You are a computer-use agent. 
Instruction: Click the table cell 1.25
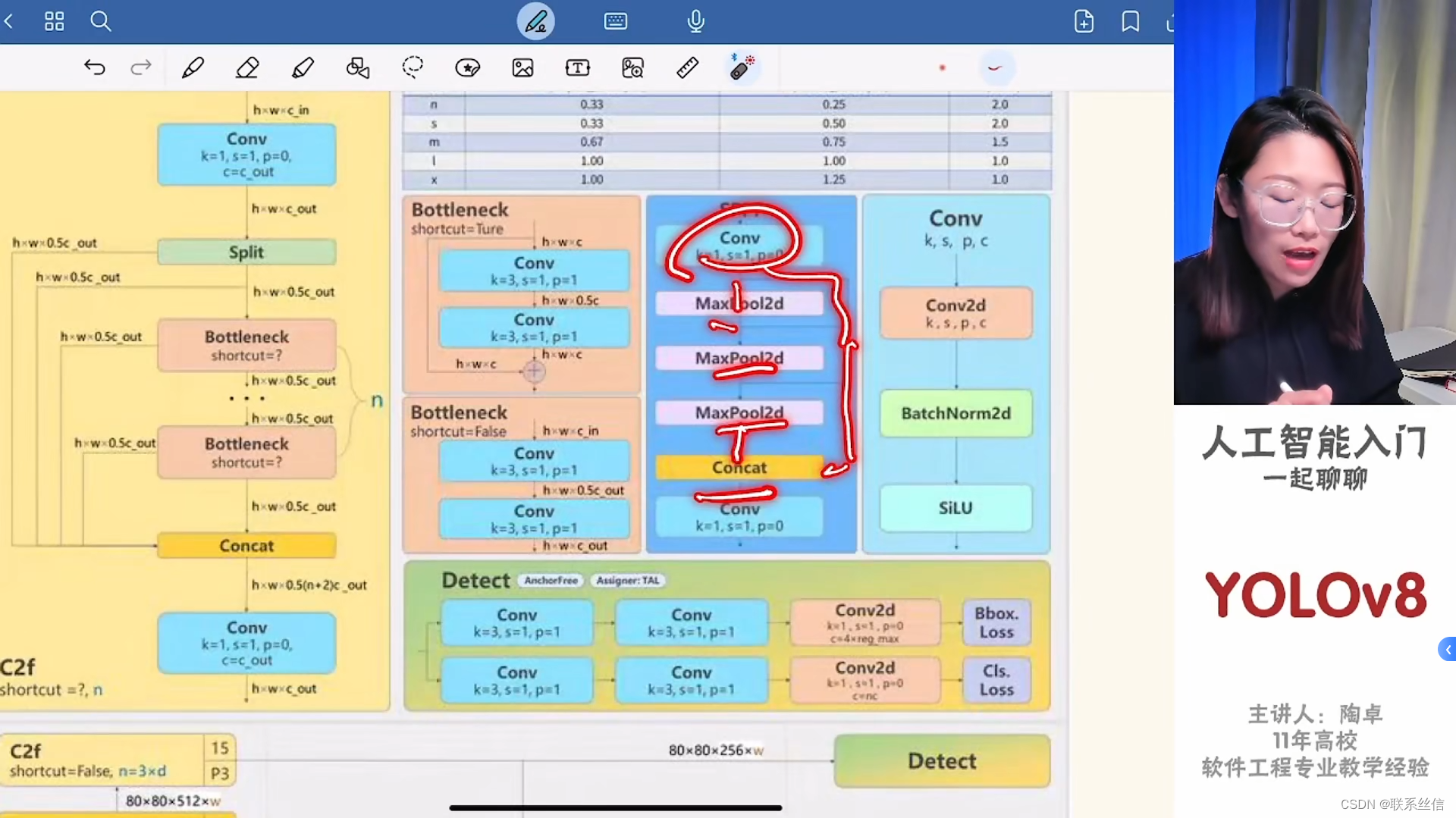pyautogui.click(x=833, y=180)
